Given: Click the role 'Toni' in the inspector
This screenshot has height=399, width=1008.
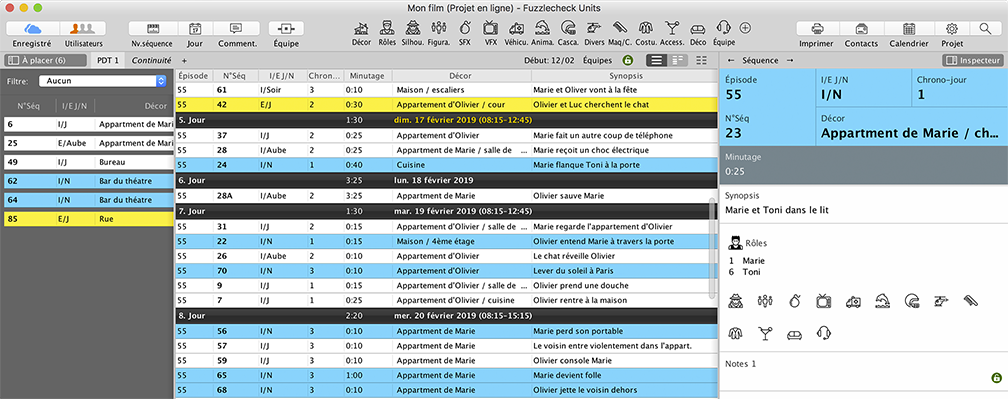Looking at the screenshot, I should coord(752,272).
